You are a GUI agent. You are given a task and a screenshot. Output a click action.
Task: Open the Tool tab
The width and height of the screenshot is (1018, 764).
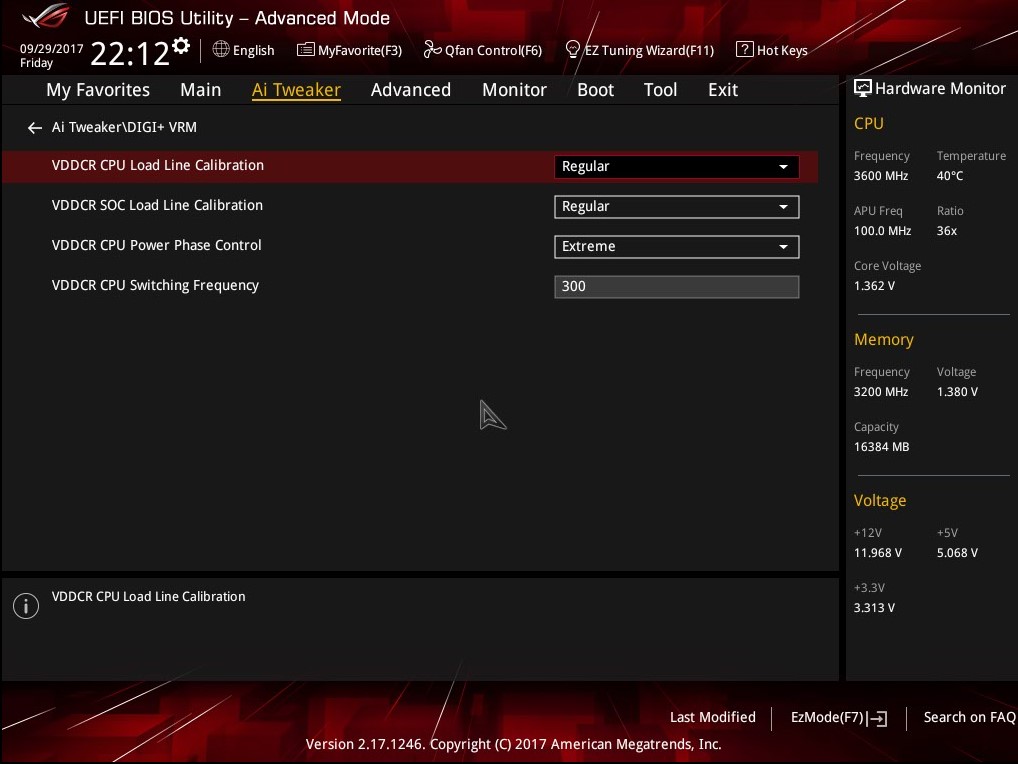[660, 90]
